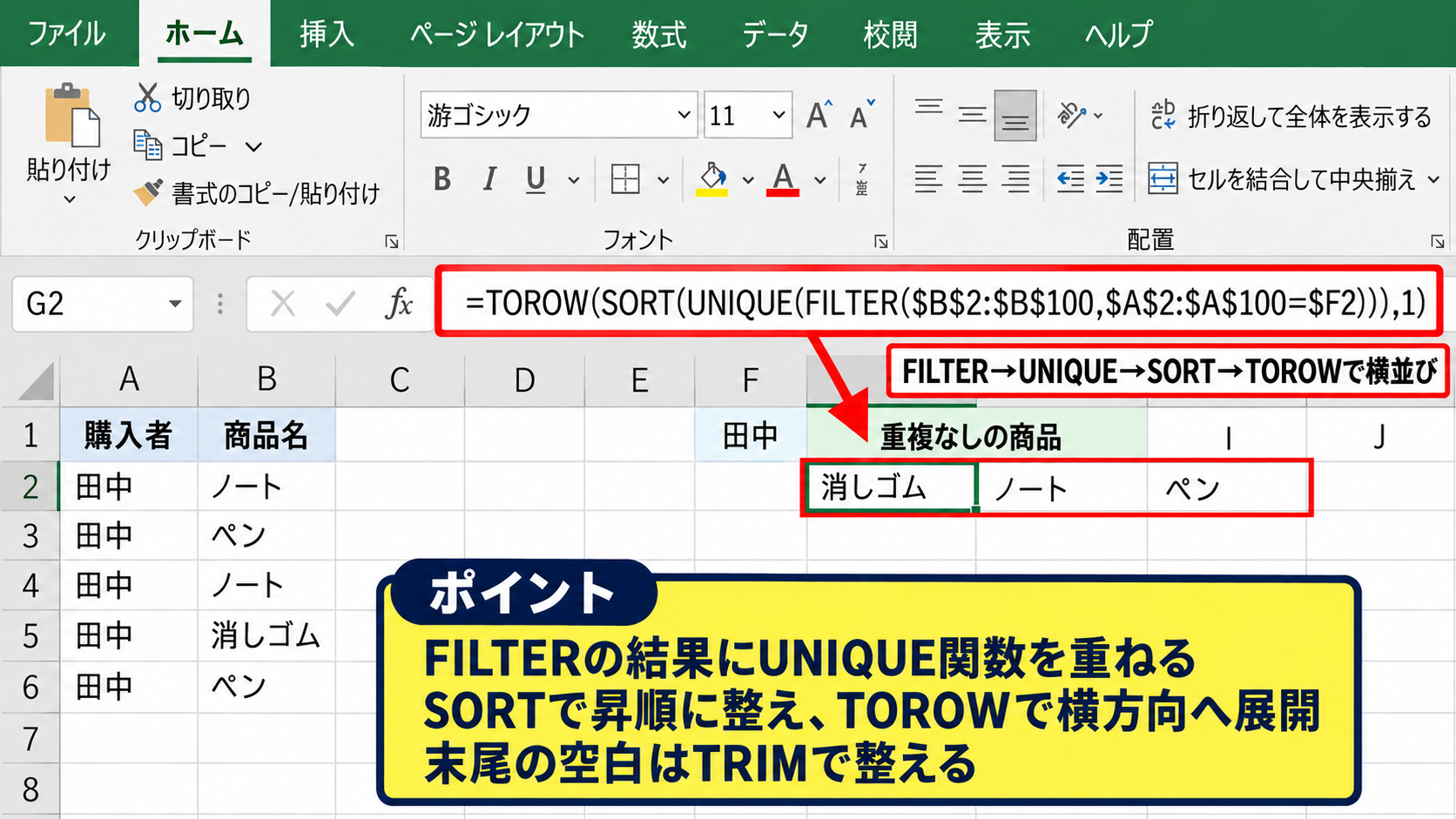Click the Copy (コピー) icon

click(x=148, y=145)
